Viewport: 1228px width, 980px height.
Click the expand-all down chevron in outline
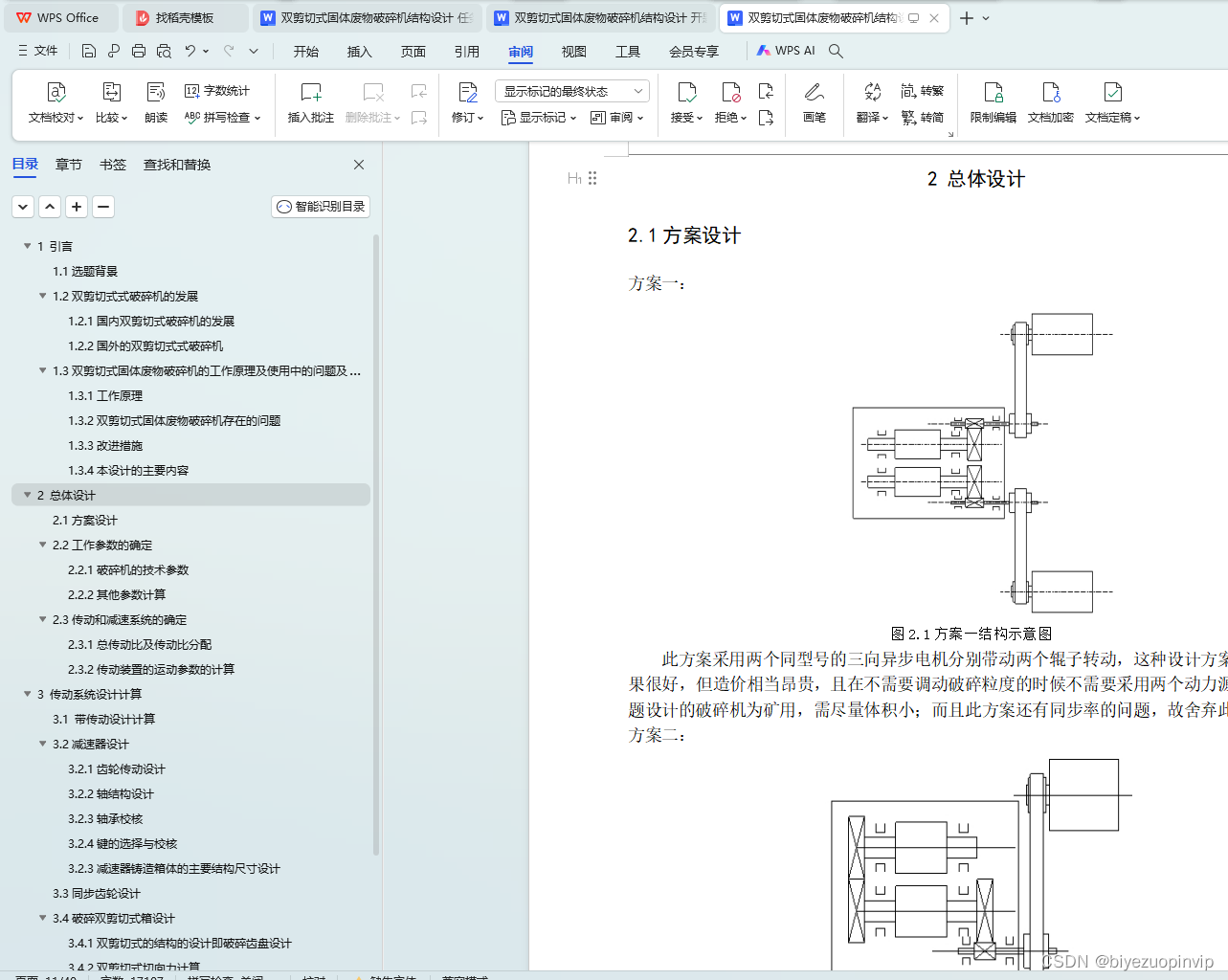(x=23, y=207)
